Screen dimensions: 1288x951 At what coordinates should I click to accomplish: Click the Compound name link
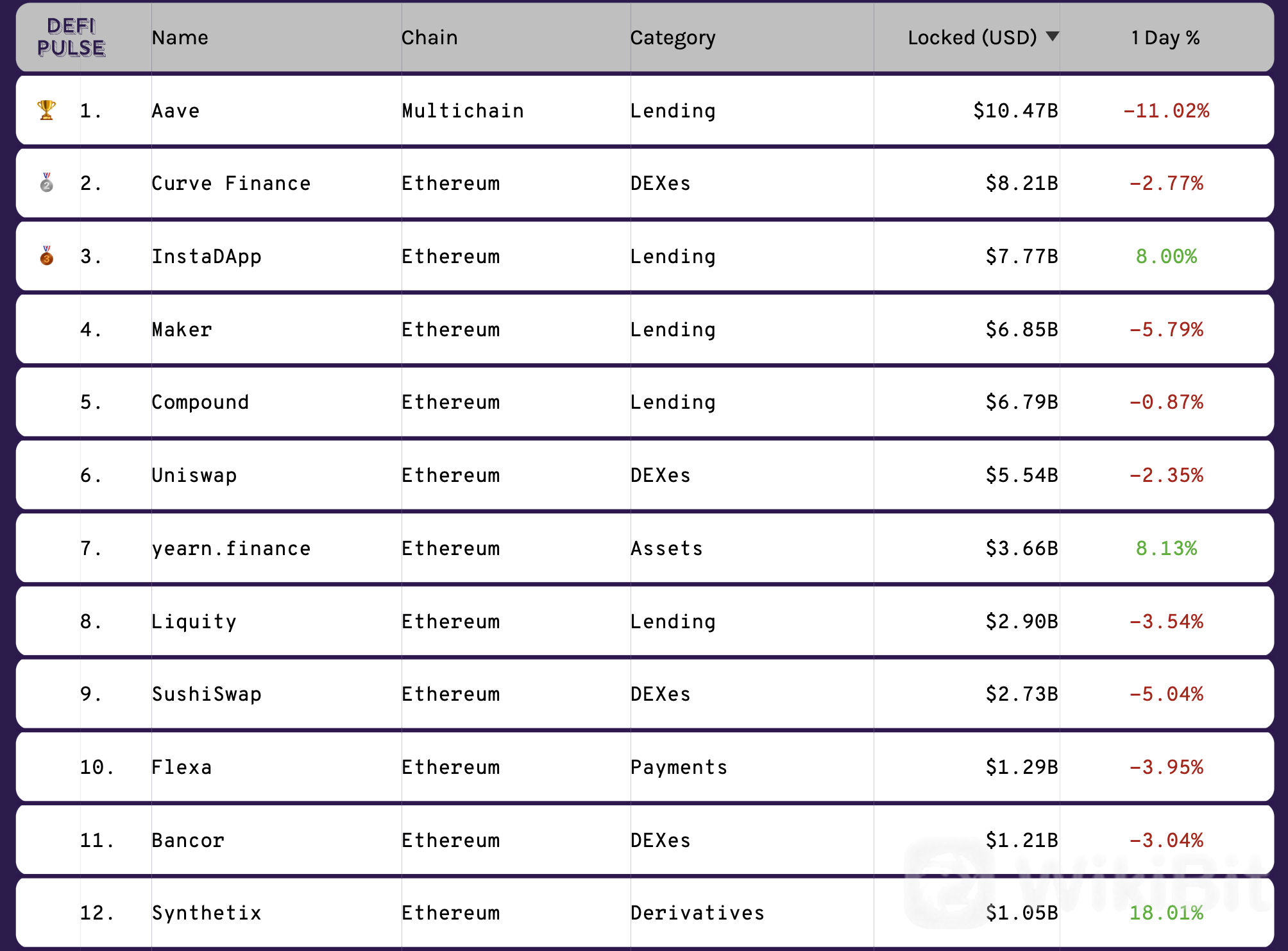click(x=200, y=402)
